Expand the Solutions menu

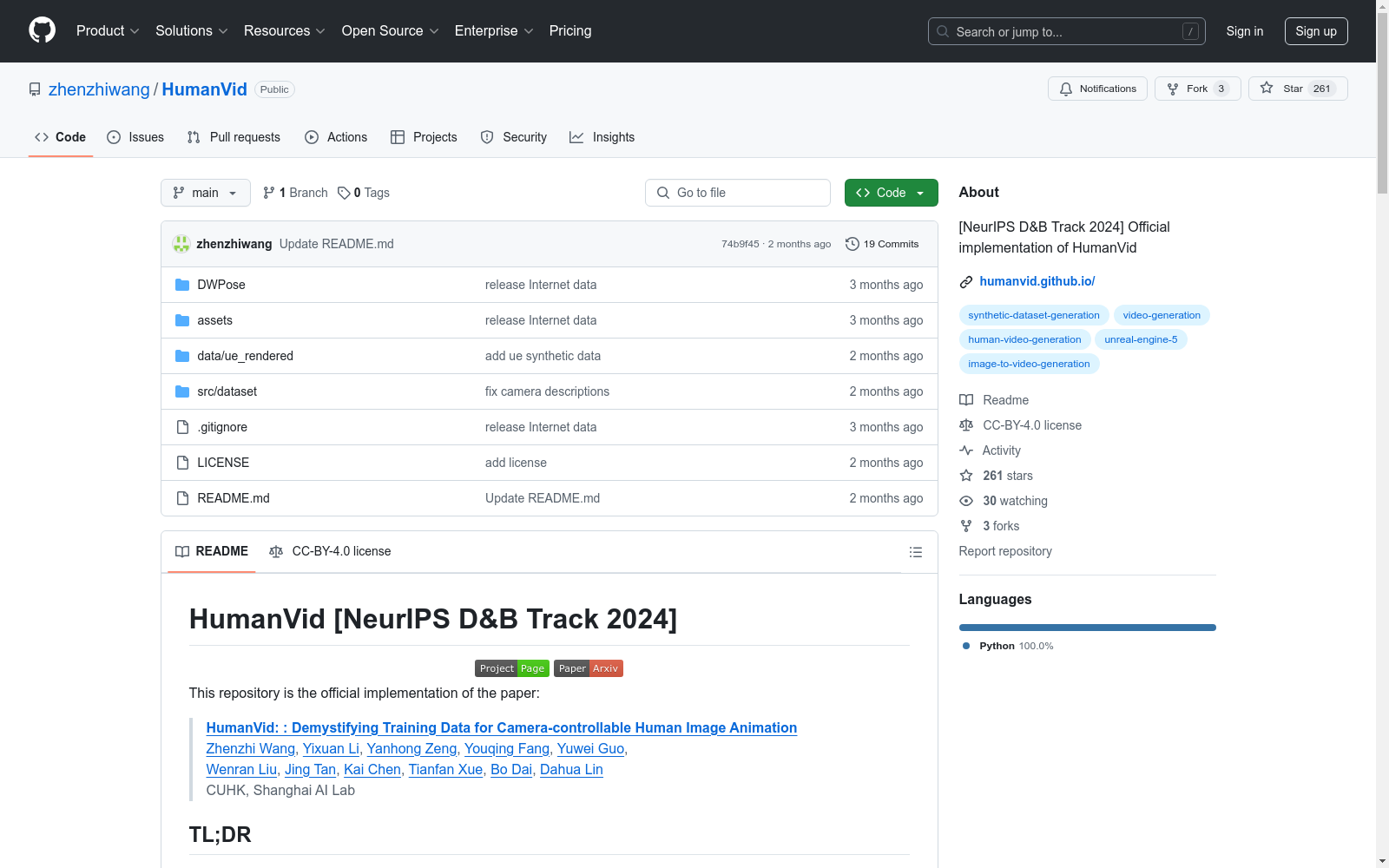click(192, 30)
